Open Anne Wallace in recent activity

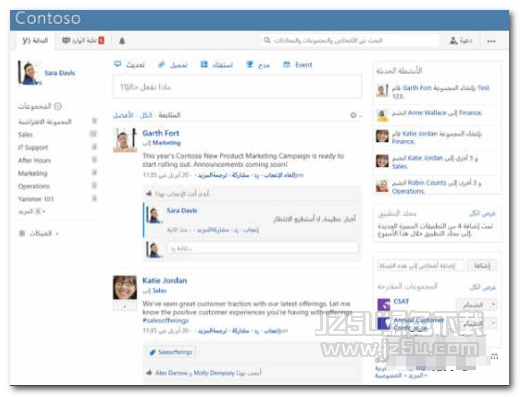(x=427, y=113)
